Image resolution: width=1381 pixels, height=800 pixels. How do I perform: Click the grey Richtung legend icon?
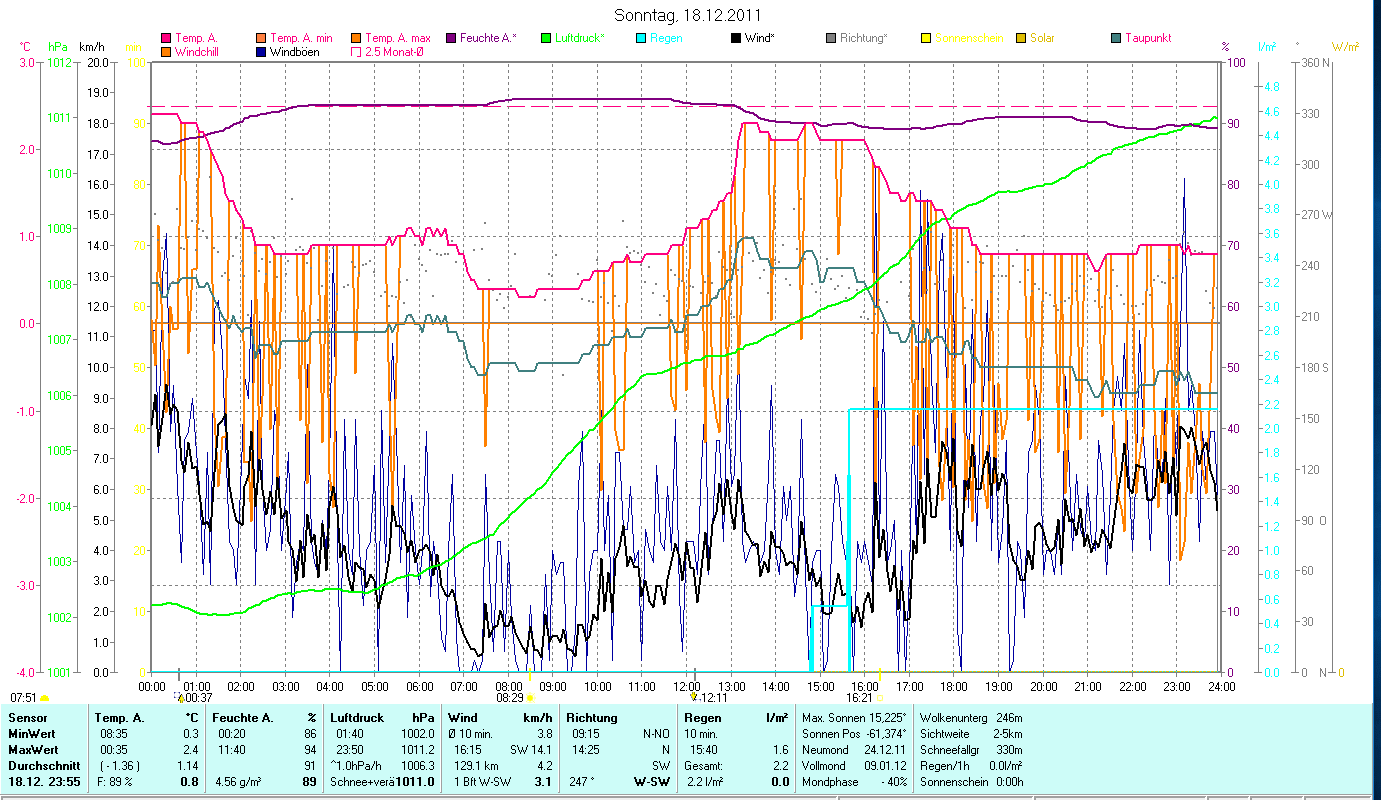tap(832, 38)
